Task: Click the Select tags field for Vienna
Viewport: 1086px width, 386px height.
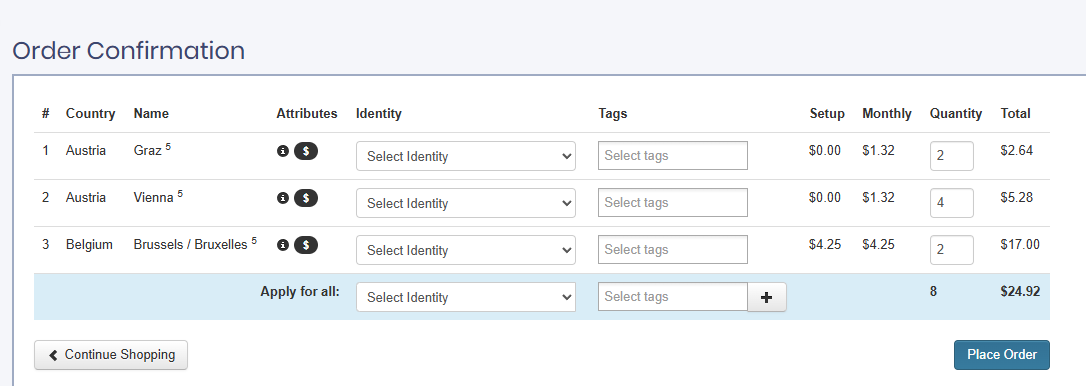Action: 673,202
